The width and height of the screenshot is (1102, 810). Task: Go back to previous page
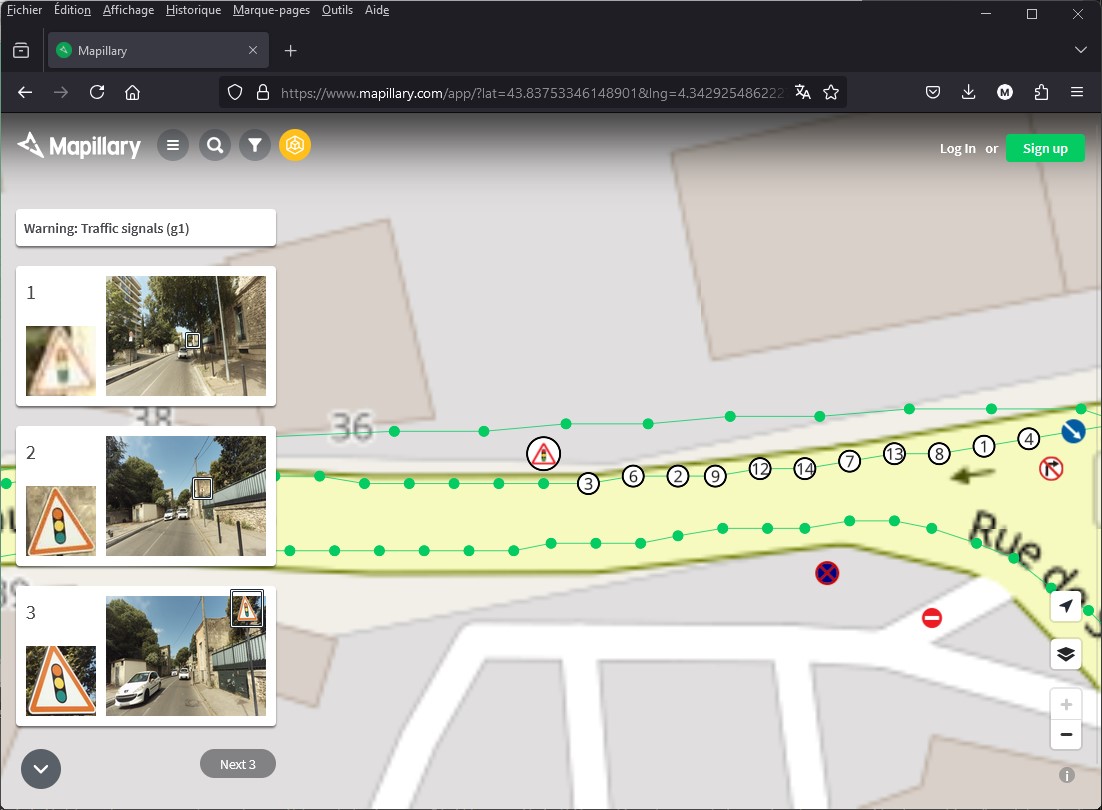(25, 92)
